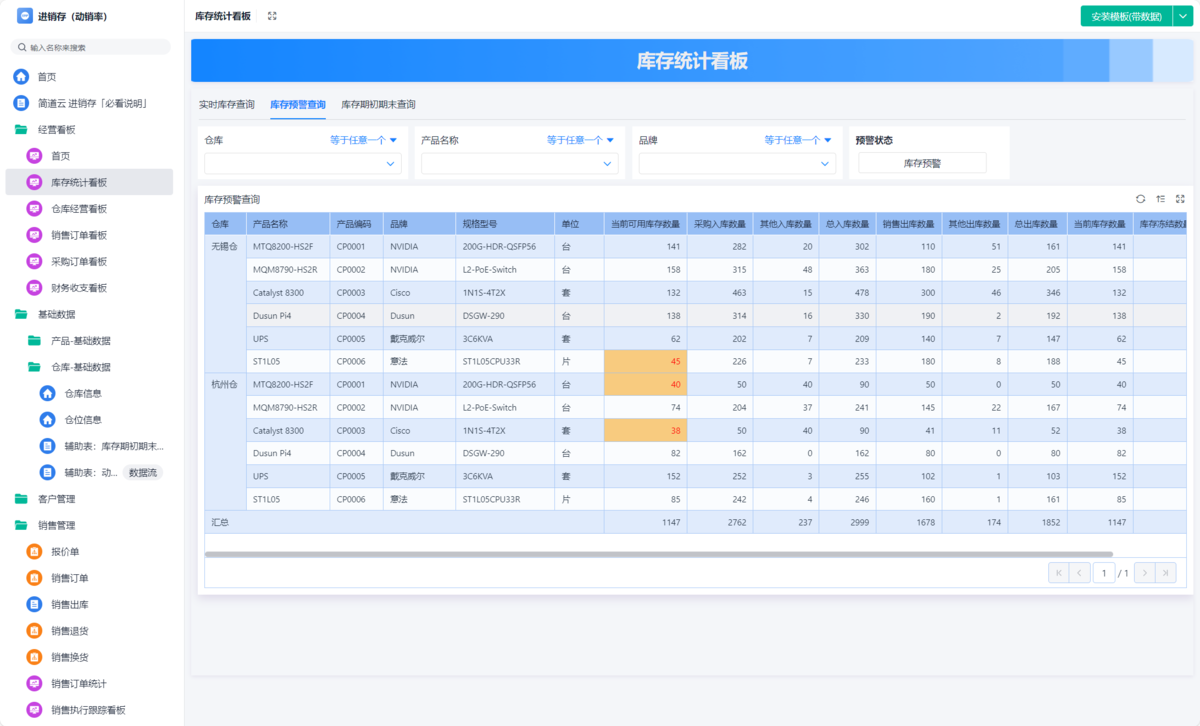Image resolution: width=1200 pixels, height=726 pixels.
Task: Open the 产品名称 filter dropdown box
Action: [x=520, y=164]
